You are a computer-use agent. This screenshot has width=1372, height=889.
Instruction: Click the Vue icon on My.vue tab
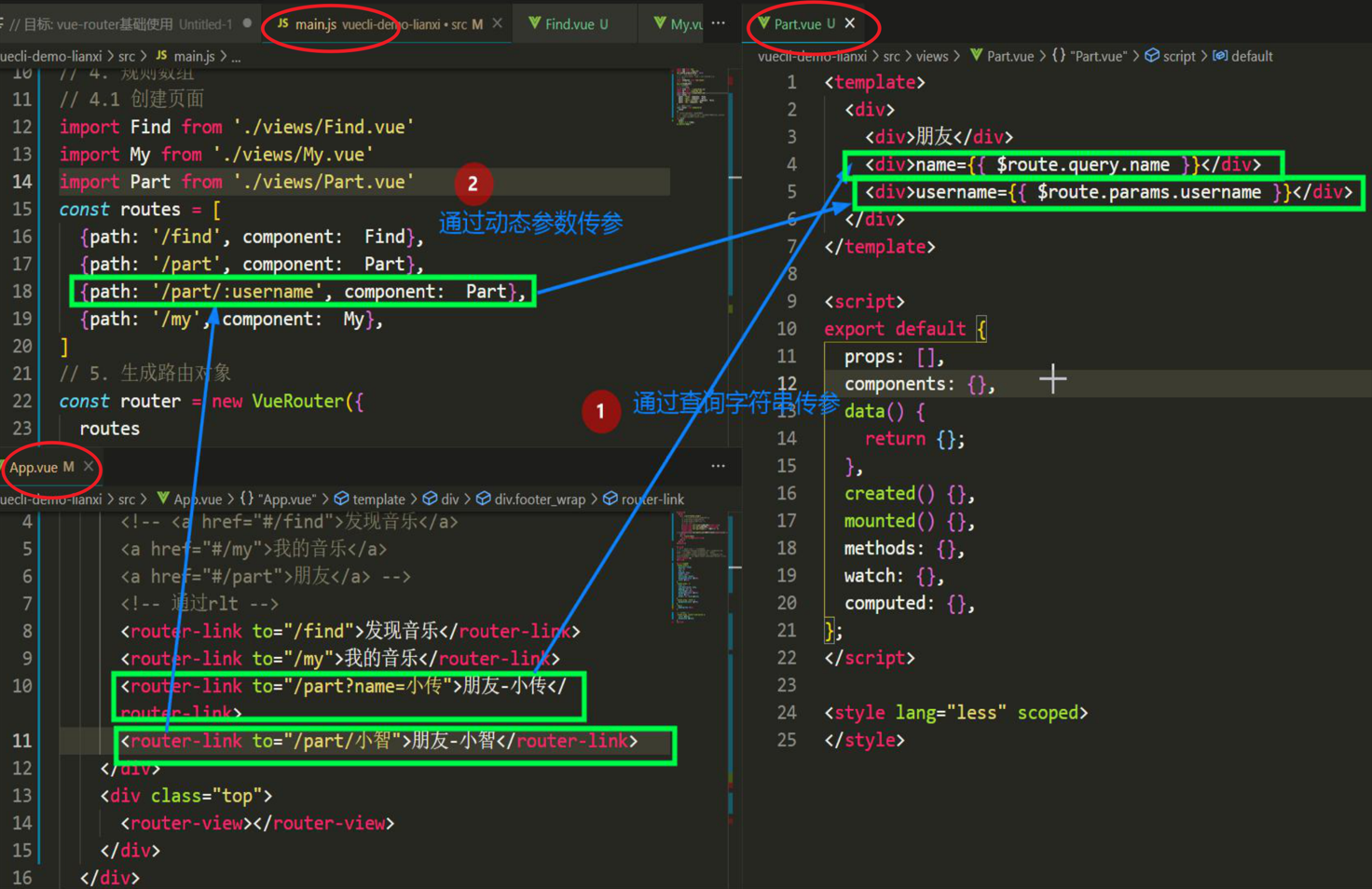tap(660, 23)
